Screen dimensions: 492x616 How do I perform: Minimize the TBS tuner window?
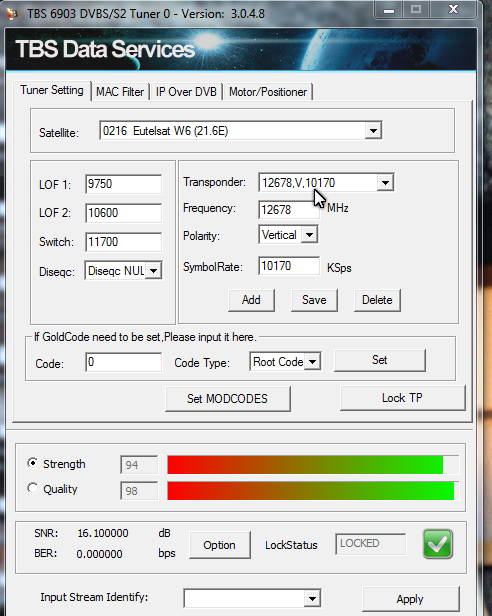point(389,9)
